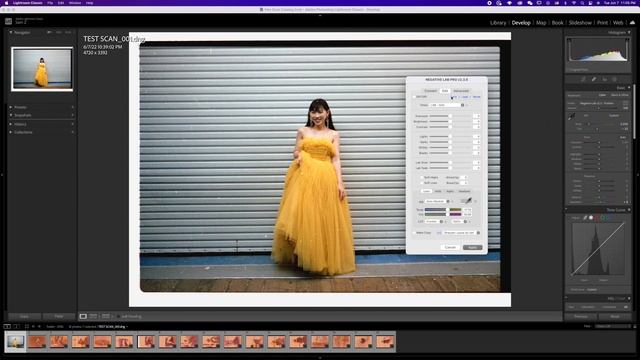Open the File menu
This screenshot has height=360, width=640.
pos(50,3)
